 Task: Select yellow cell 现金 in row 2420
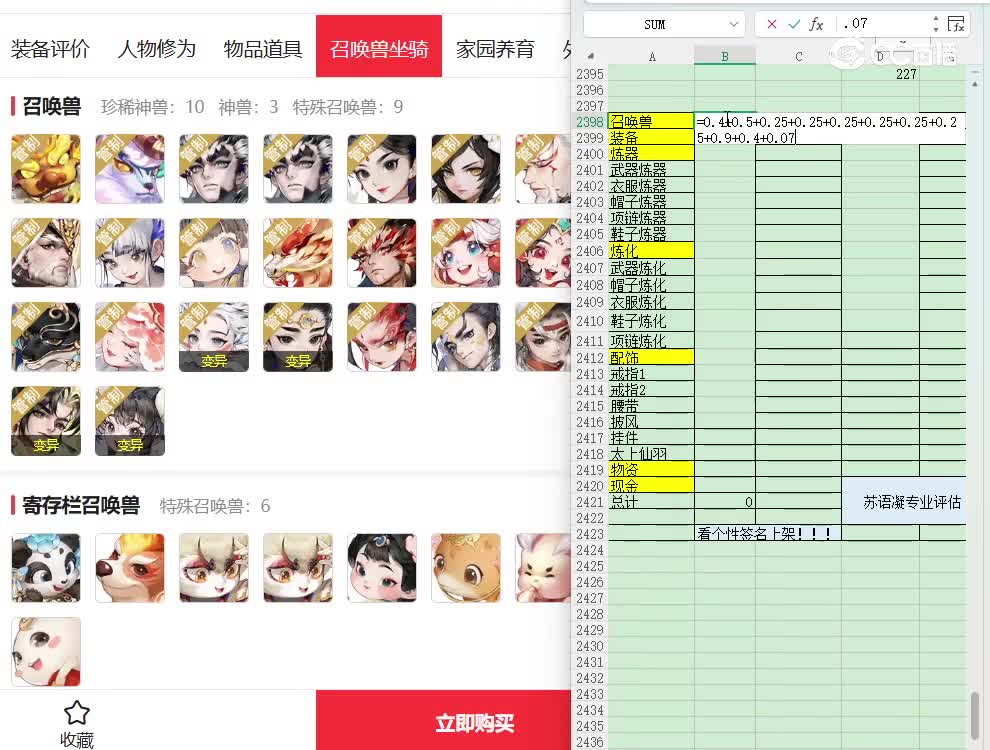651,486
